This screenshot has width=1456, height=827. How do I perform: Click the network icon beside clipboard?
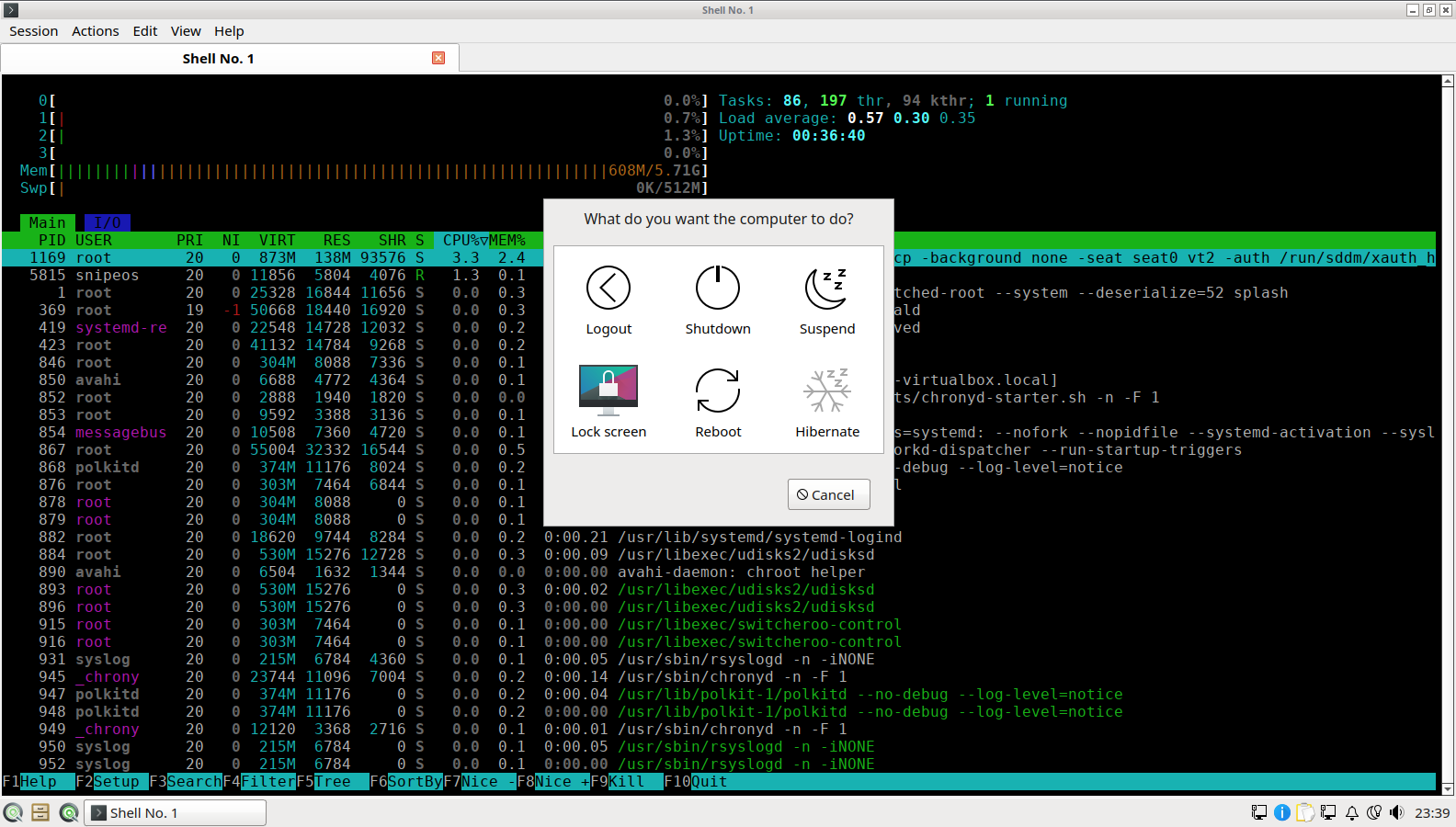click(1328, 812)
